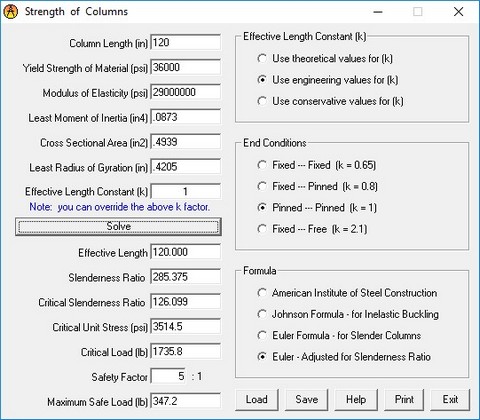Select American Institute of Steel Construction formula
This screenshot has width=480, height=420.
pos(347,293)
